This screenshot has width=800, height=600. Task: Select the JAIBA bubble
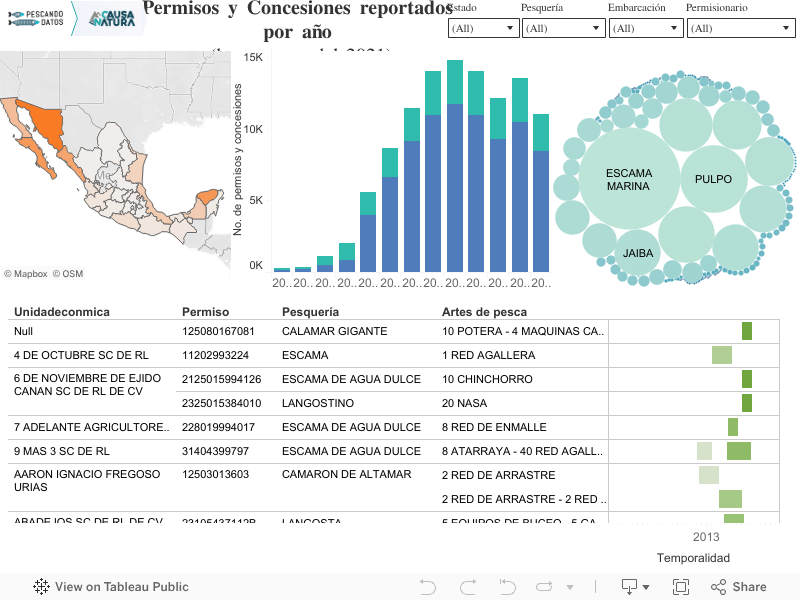[638, 253]
